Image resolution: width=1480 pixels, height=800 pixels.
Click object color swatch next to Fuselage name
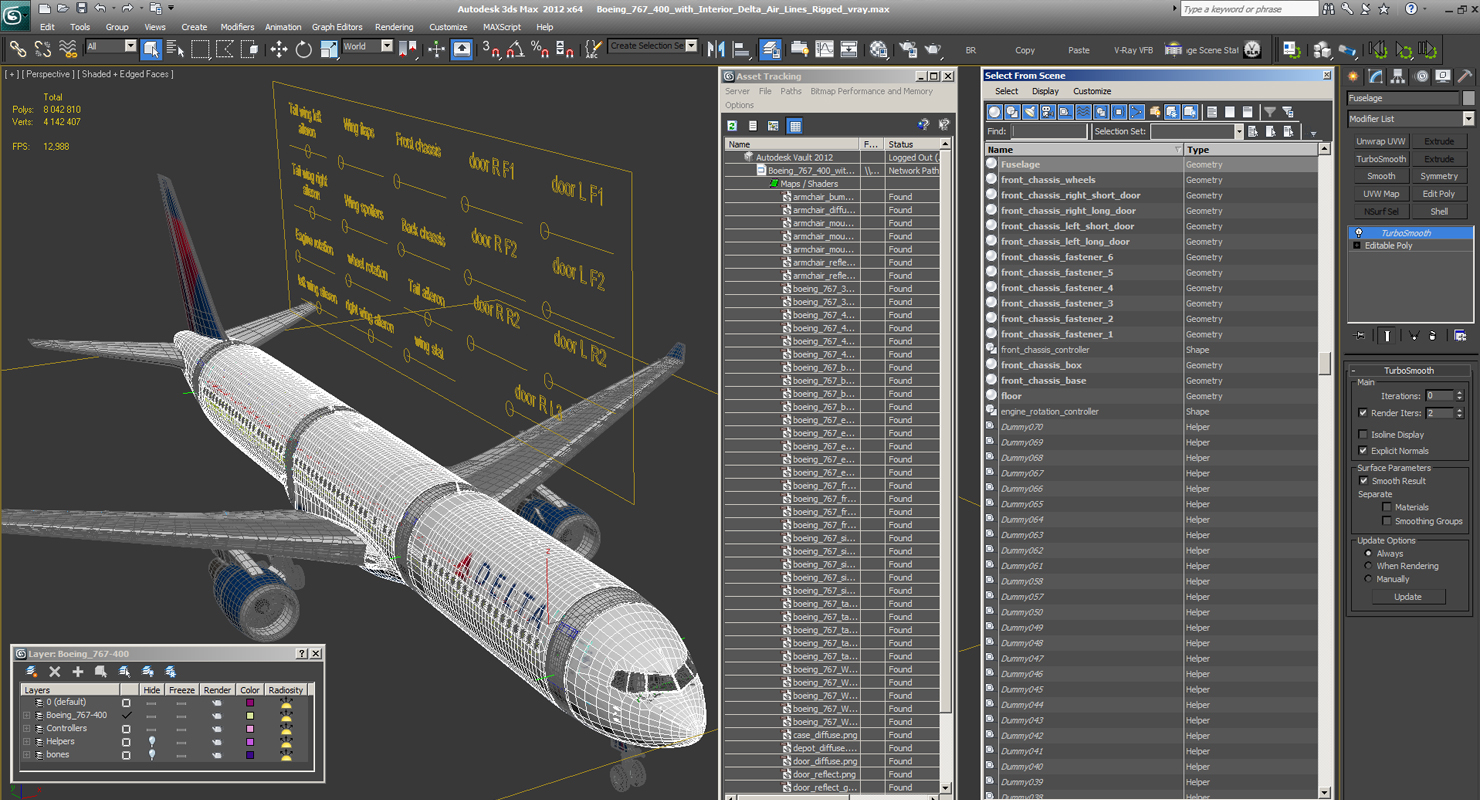tap(1468, 98)
